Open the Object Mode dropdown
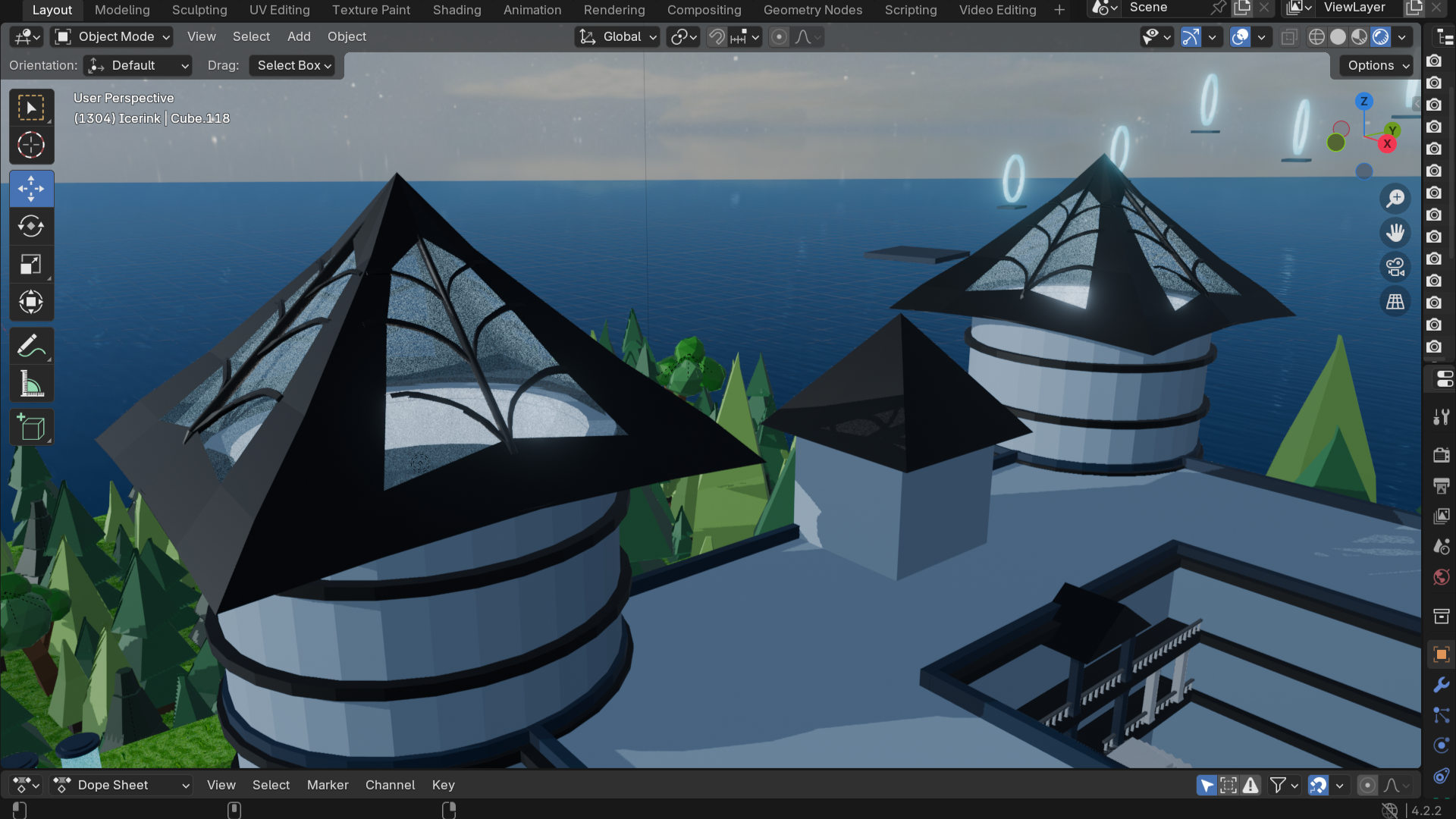 click(112, 36)
